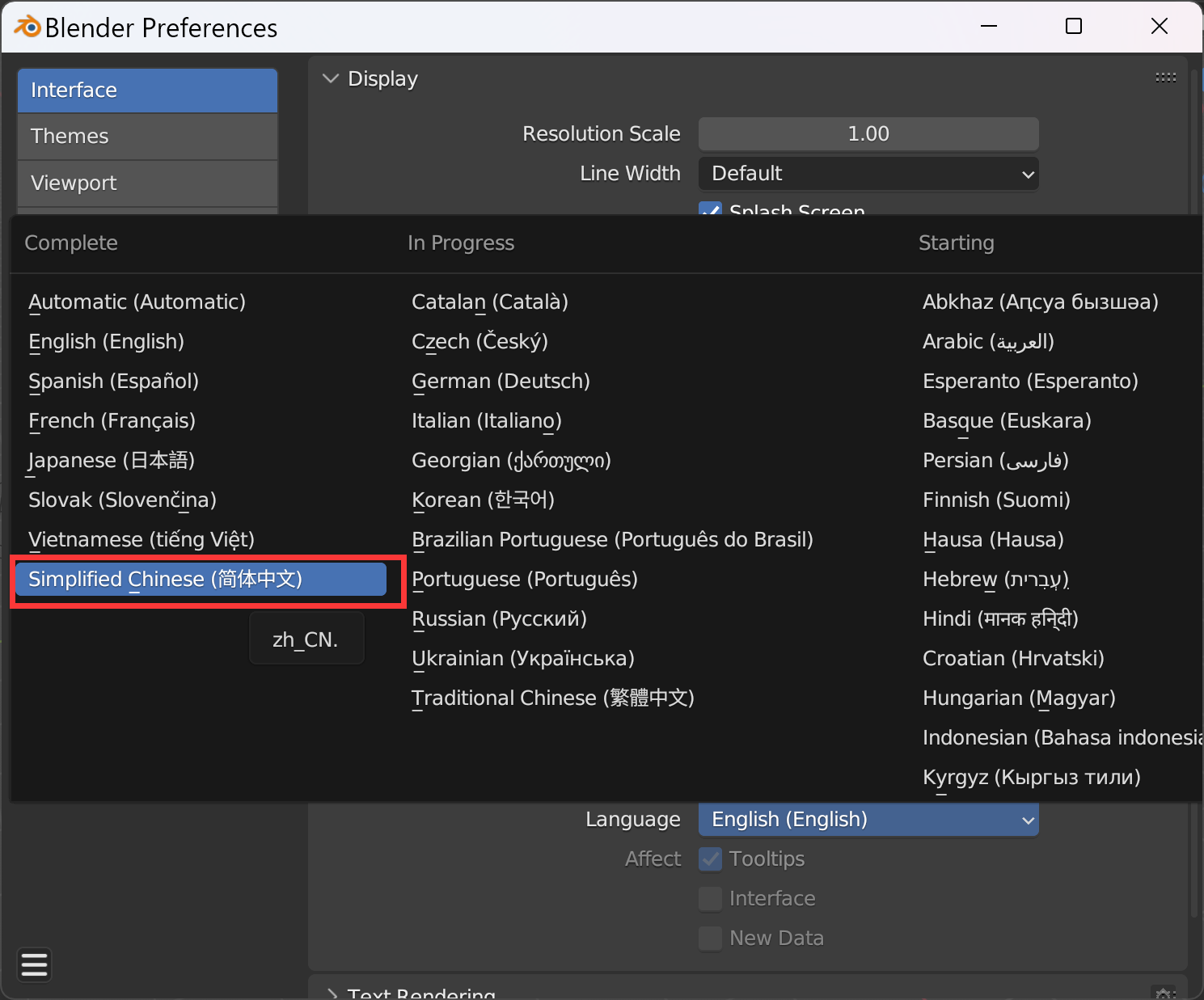Select German (Deutsch) language
The height and width of the screenshot is (1000, 1204).
(x=501, y=382)
